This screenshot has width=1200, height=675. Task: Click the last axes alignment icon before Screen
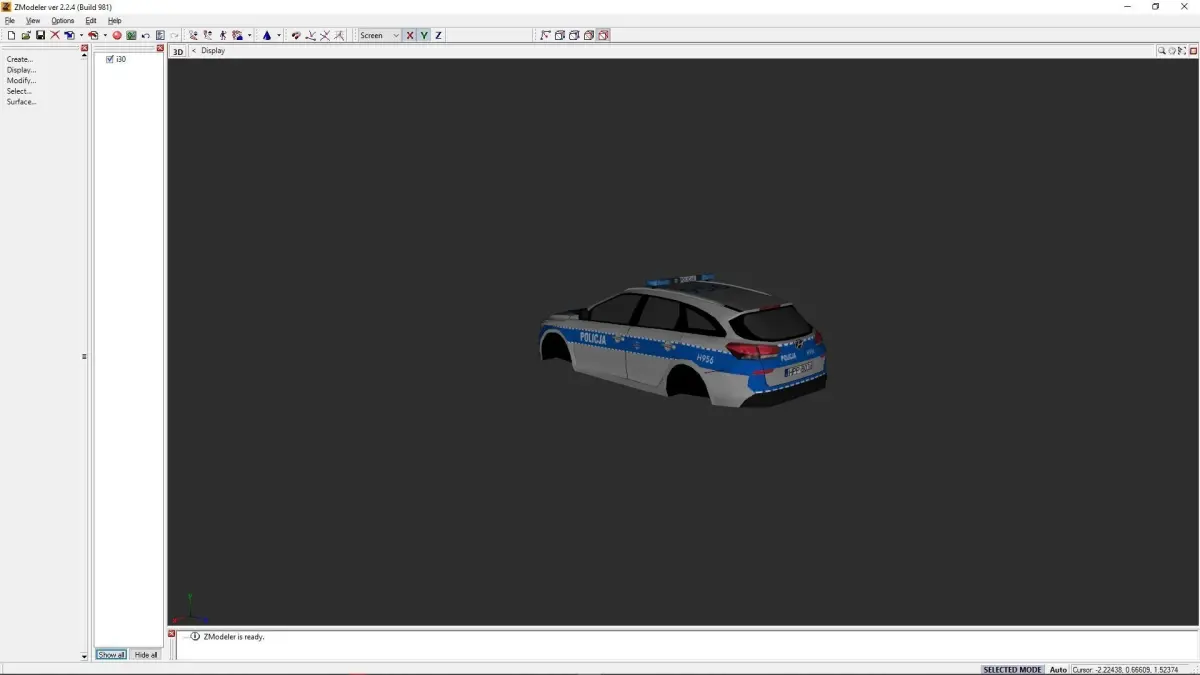339,35
